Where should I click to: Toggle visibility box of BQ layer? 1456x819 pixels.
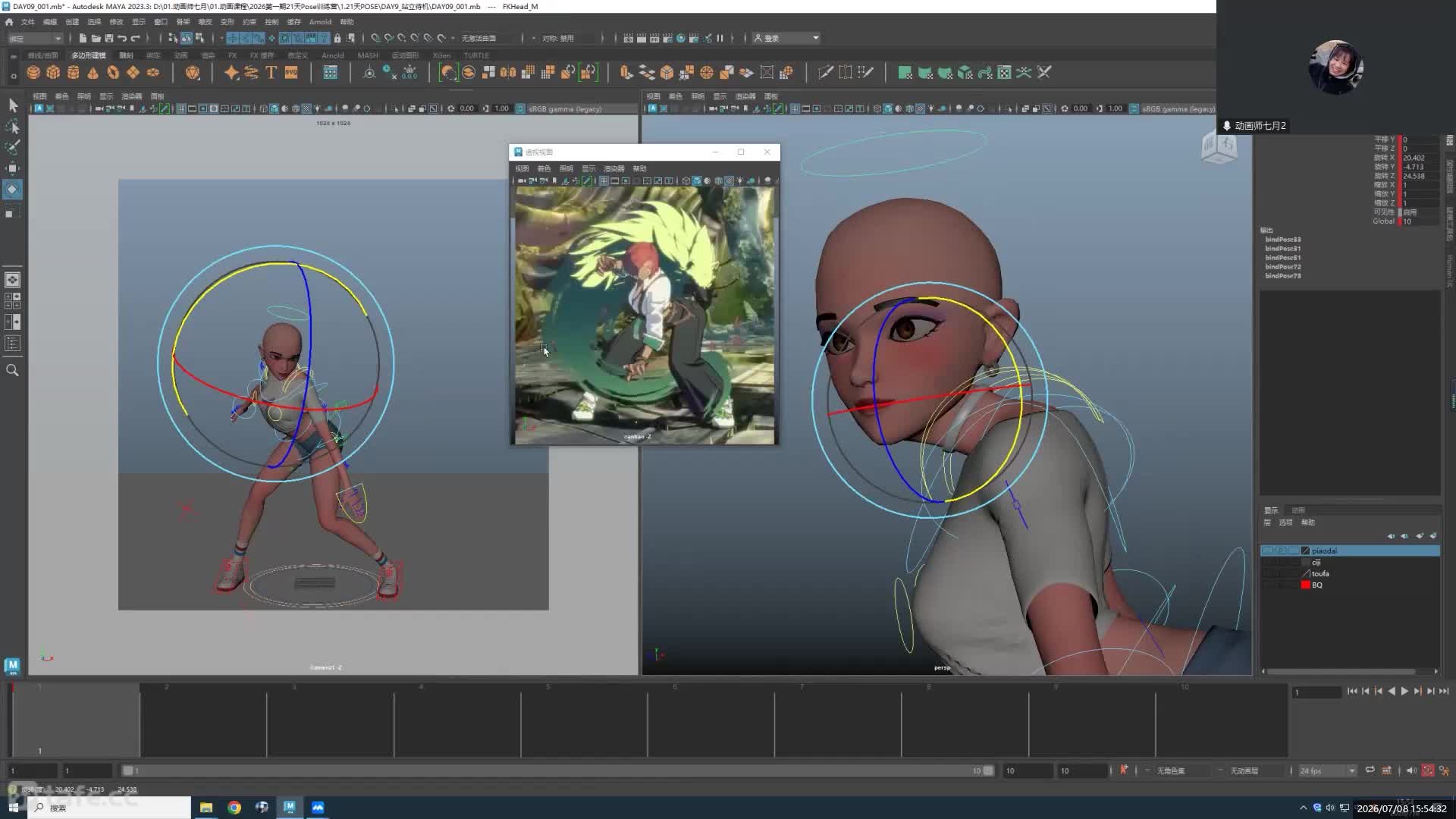[x=1267, y=585]
